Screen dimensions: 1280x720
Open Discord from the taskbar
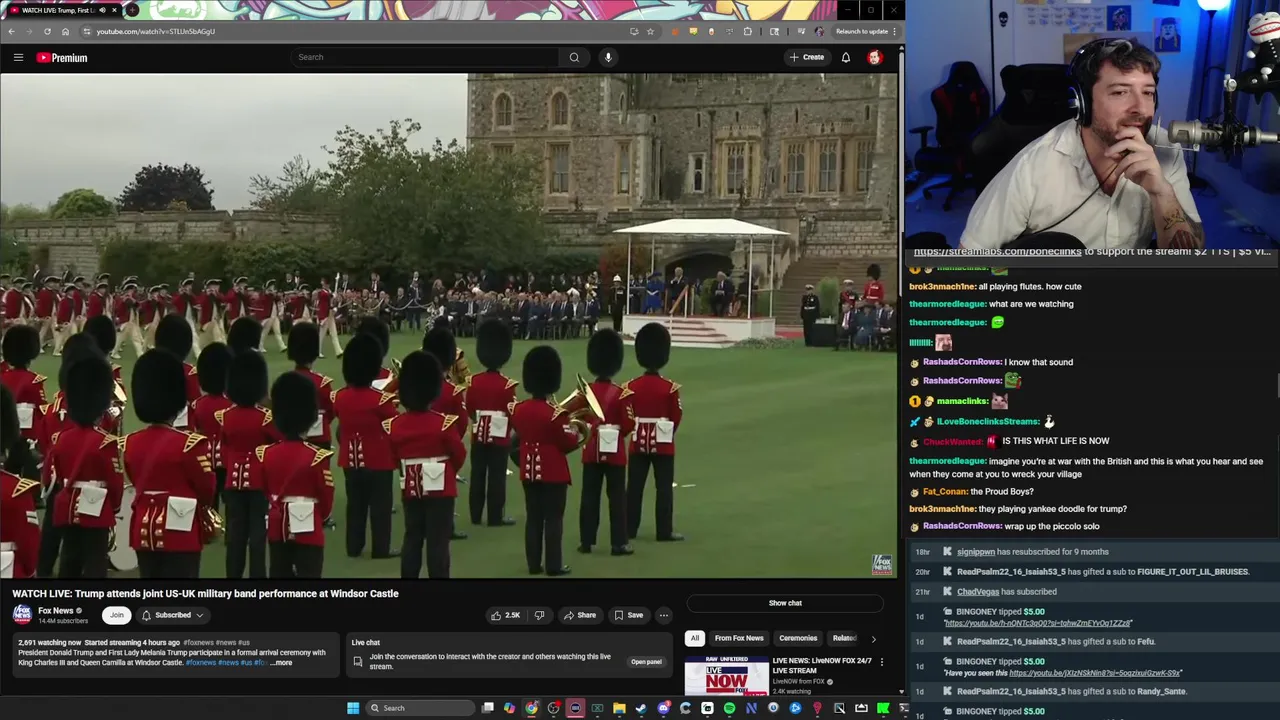click(x=663, y=708)
